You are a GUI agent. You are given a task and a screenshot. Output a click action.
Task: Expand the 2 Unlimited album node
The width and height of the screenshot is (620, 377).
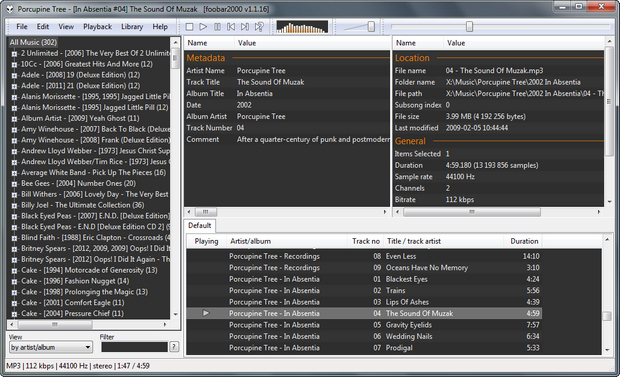[x=14, y=53]
